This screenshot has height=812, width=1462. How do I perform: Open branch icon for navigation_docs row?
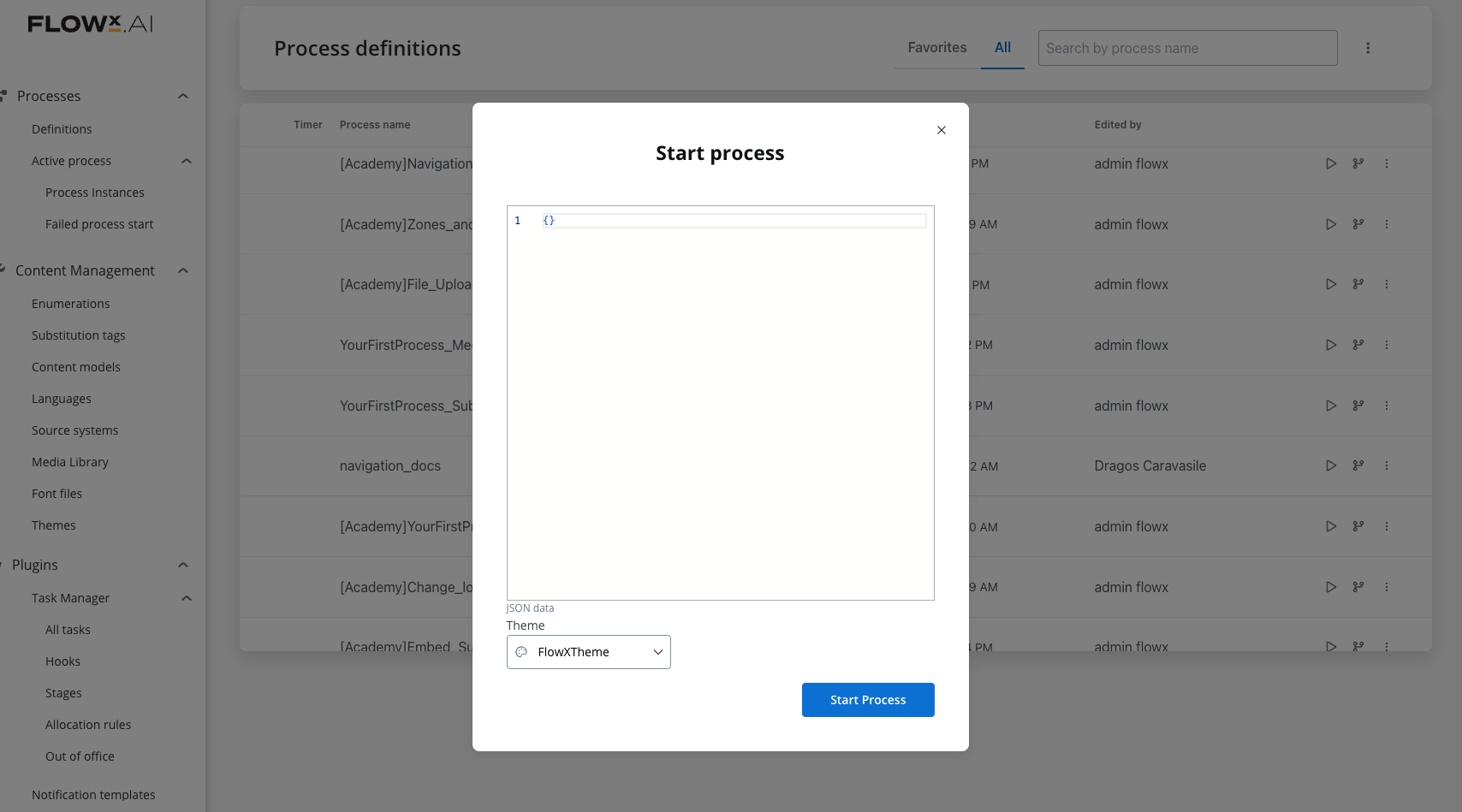click(1358, 465)
